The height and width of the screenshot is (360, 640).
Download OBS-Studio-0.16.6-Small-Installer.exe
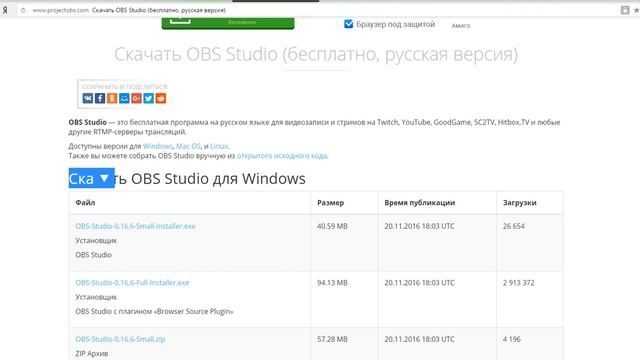pyautogui.click(x=136, y=226)
